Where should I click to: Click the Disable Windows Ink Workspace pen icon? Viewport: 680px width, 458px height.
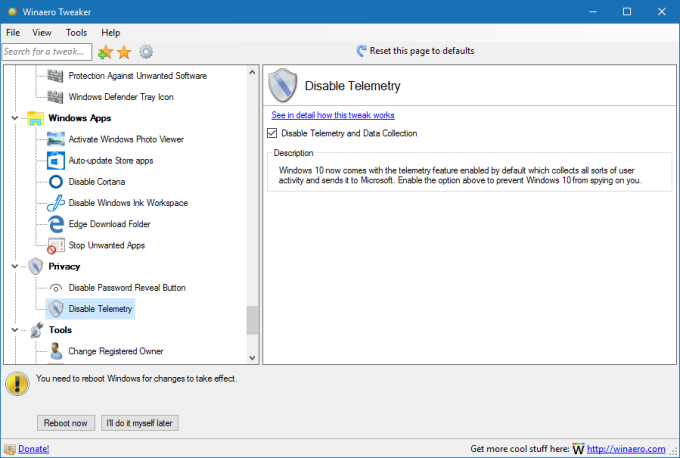pos(56,203)
